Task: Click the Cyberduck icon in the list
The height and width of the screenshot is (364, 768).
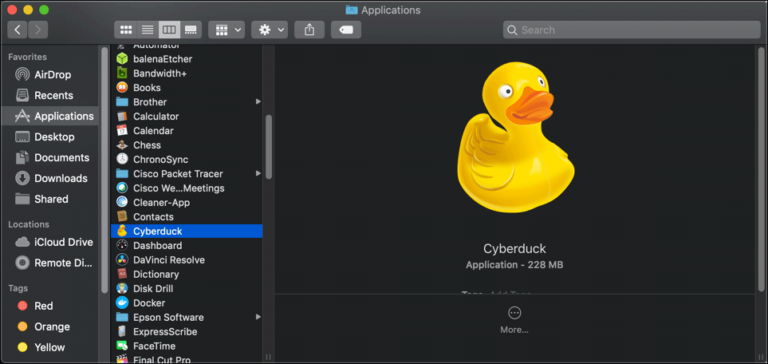Action: (x=122, y=231)
